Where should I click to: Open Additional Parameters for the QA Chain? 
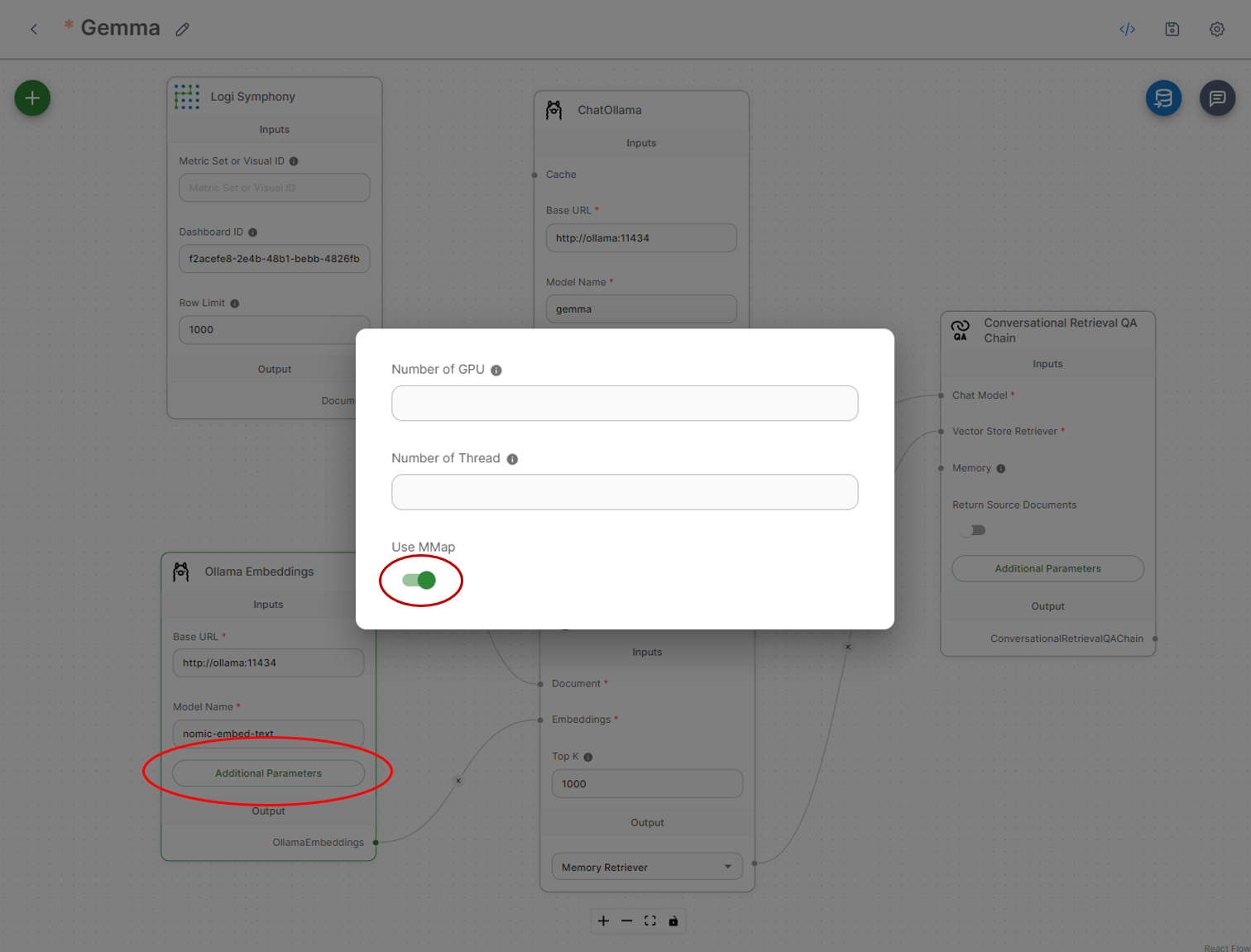(1047, 568)
